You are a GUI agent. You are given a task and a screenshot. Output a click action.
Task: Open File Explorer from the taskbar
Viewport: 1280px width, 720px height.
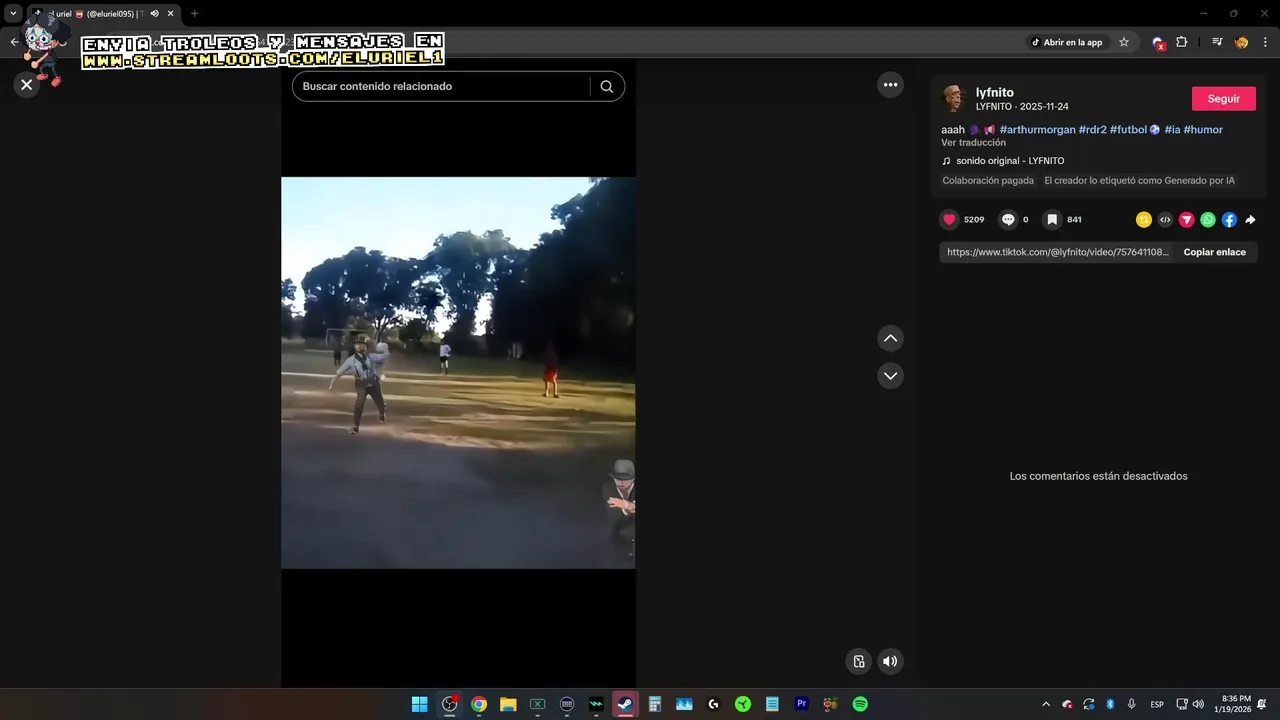click(x=508, y=704)
